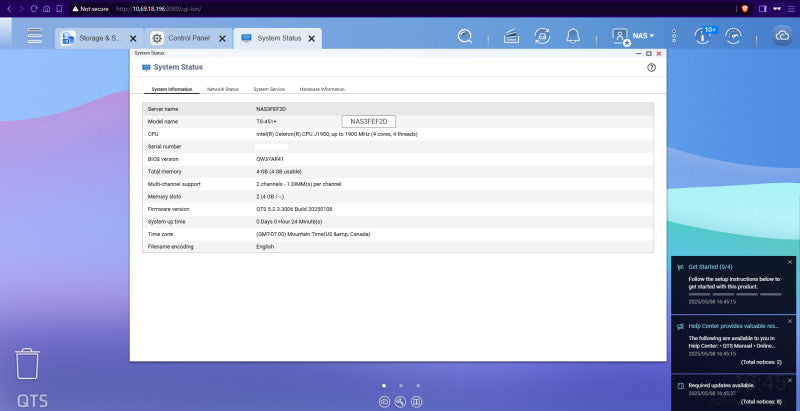
Task: Expand the NAS user account dropdown
Action: (633, 36)
